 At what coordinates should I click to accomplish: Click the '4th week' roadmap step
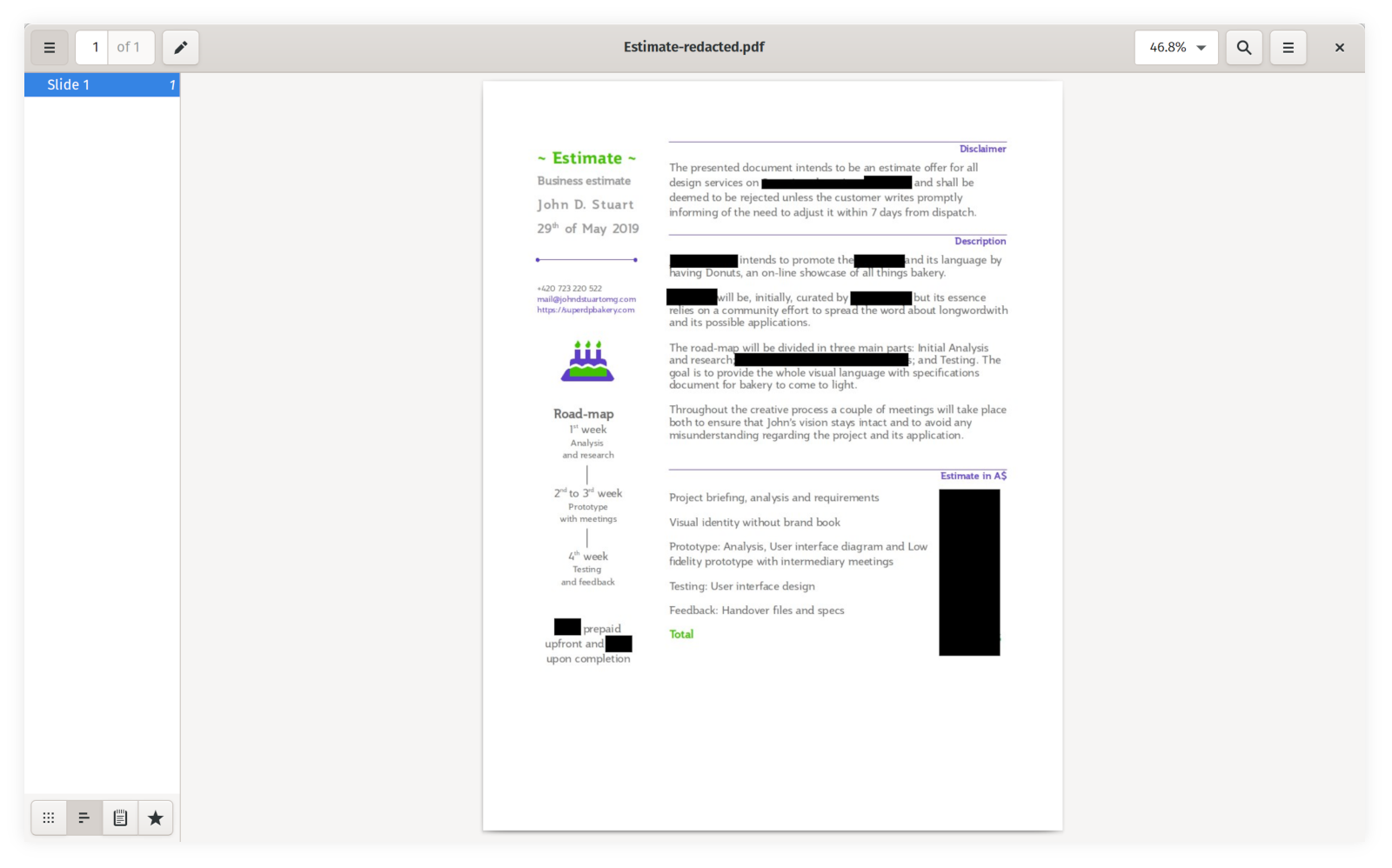click(x=588, y=556)
